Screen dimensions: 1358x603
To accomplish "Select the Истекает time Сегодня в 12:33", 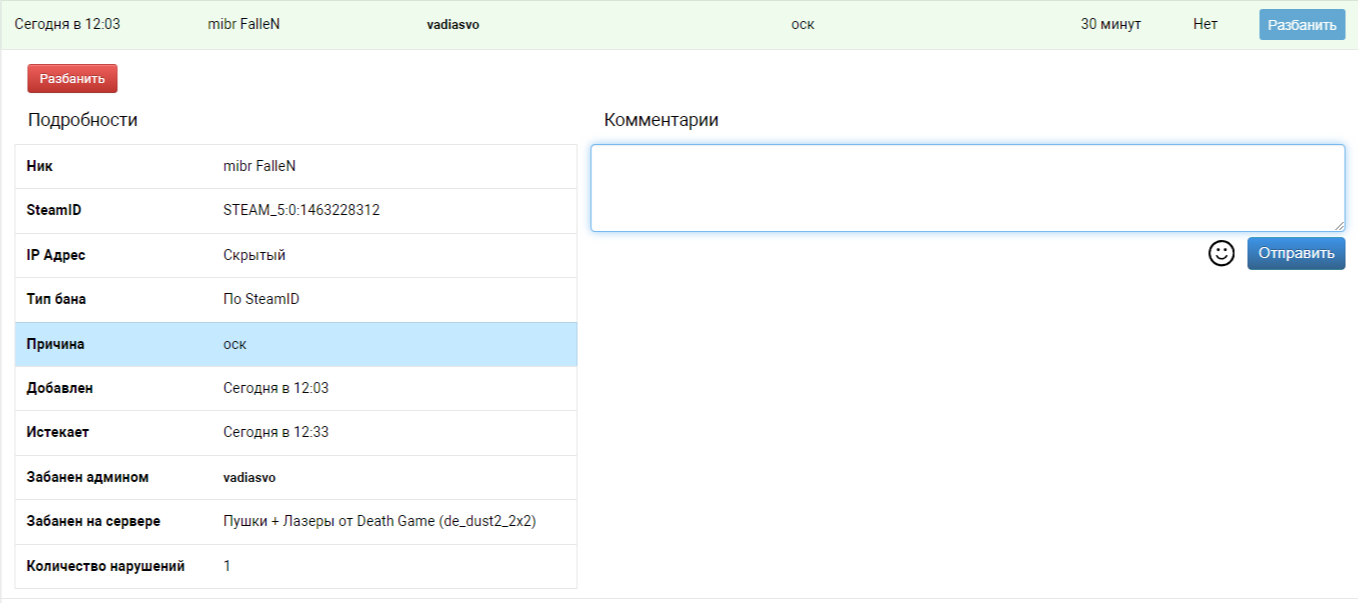I will point(275,432).
